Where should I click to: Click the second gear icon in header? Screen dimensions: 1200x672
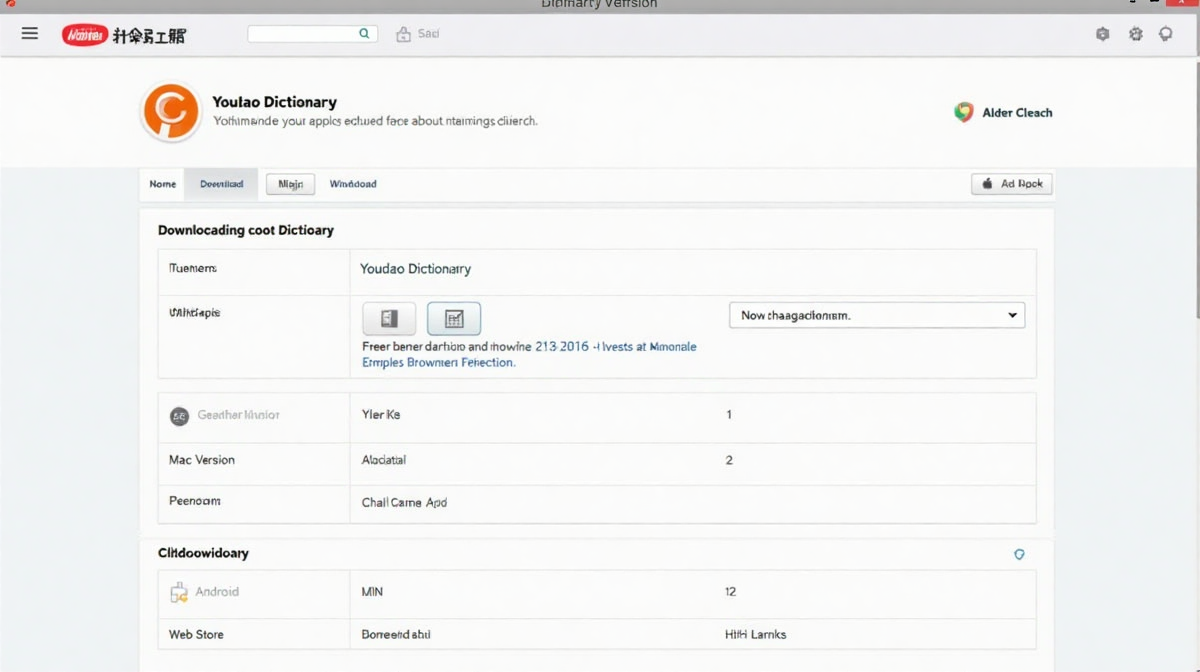click(1135, 34)
